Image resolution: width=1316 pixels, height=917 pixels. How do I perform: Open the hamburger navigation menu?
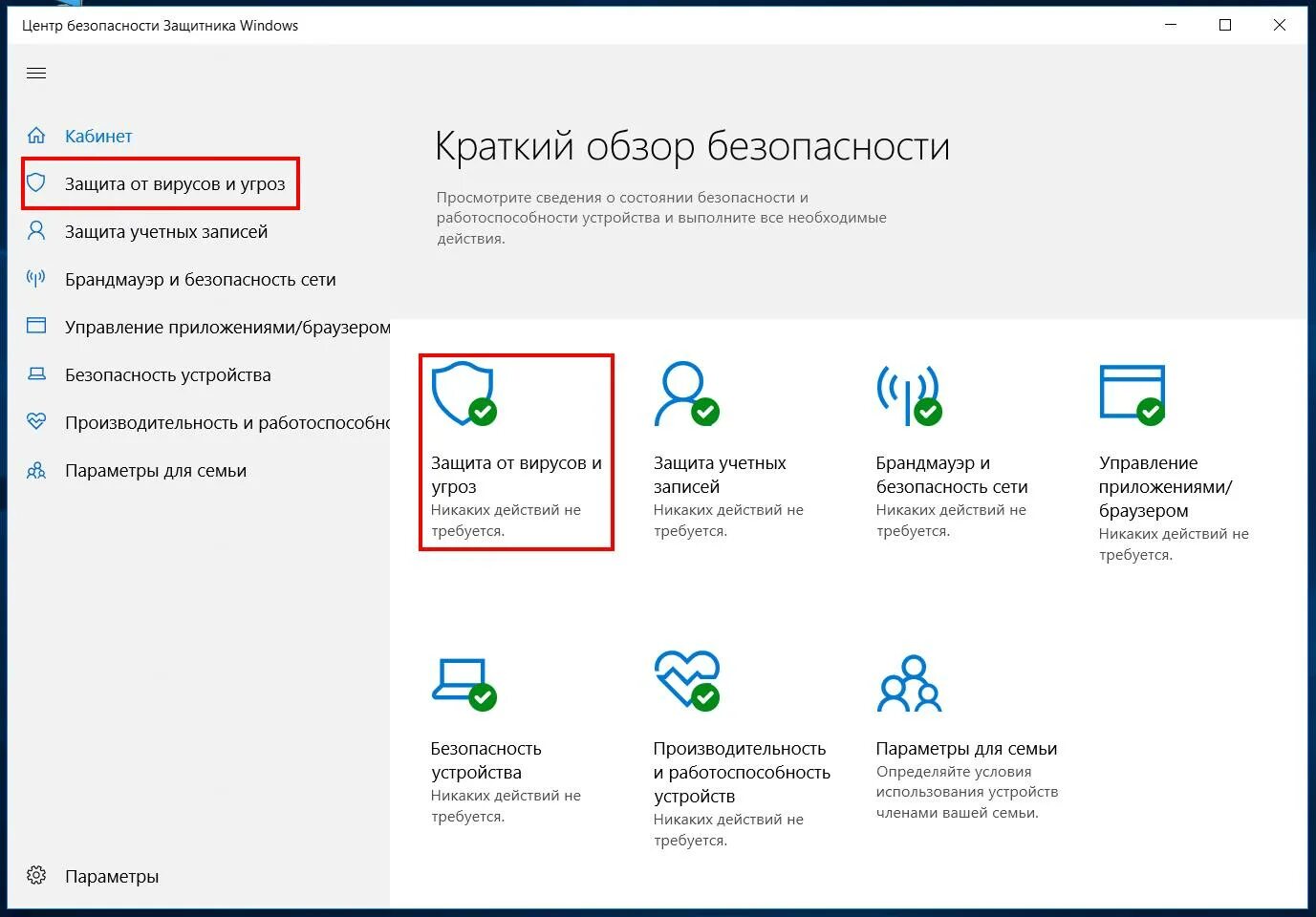click(36, 74)
